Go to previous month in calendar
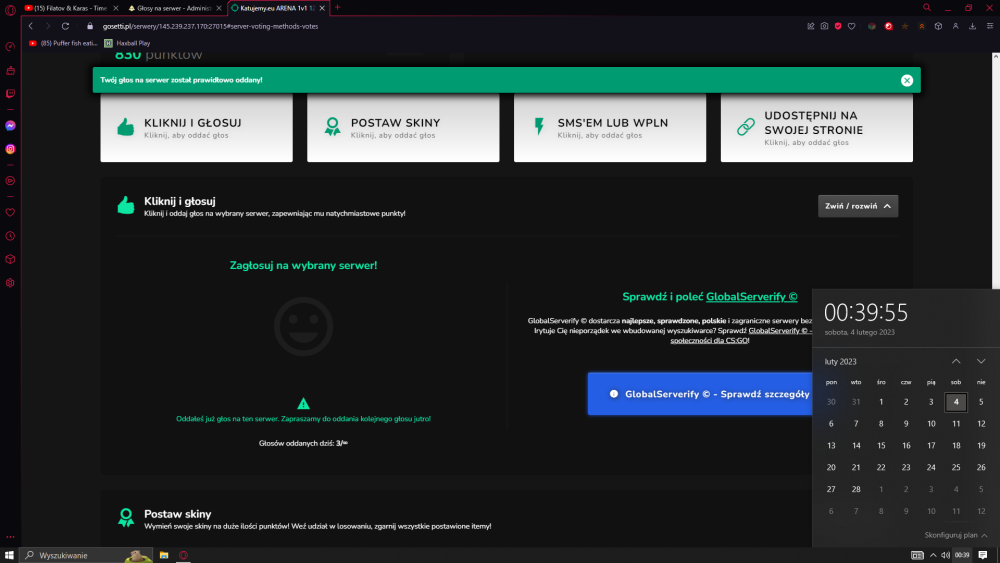The height and width of the screenshot is (563, 1000). point(956,362)
